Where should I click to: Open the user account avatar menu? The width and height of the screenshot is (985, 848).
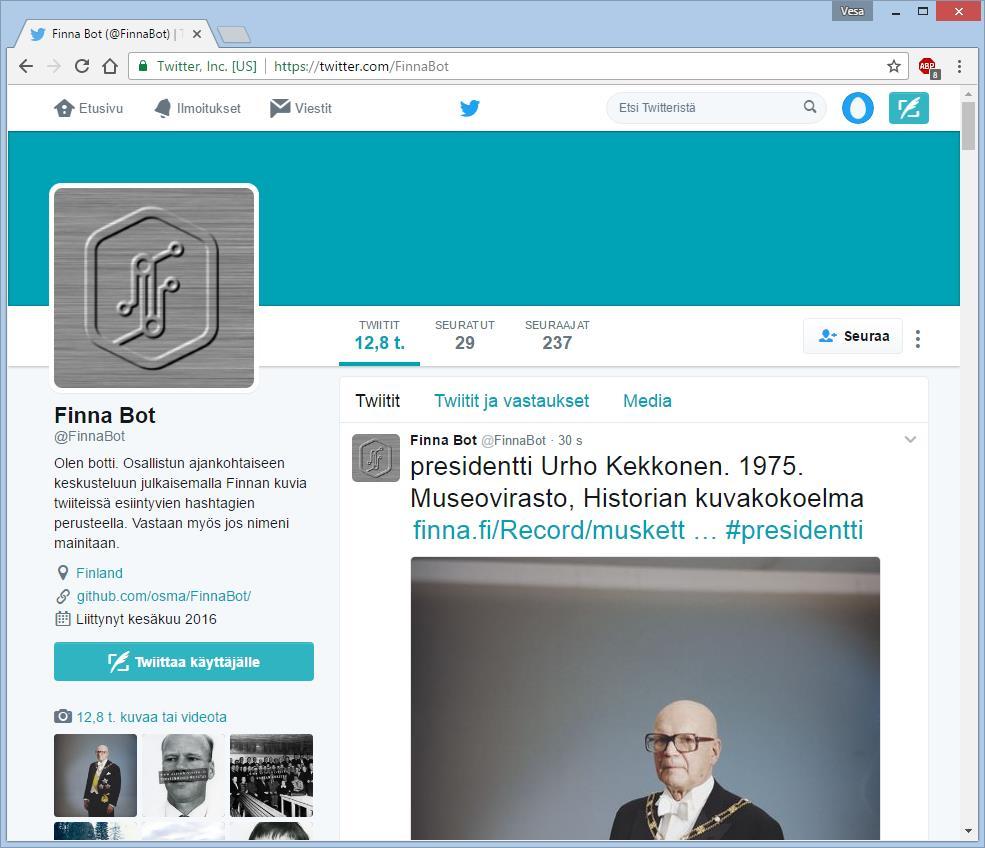857,107
